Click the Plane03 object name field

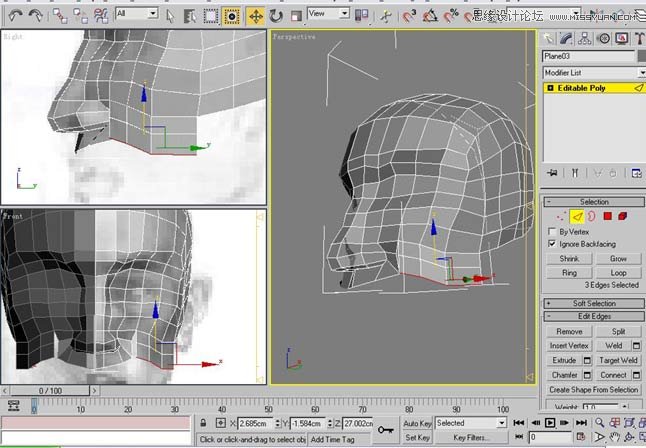[x=589, y=56]
